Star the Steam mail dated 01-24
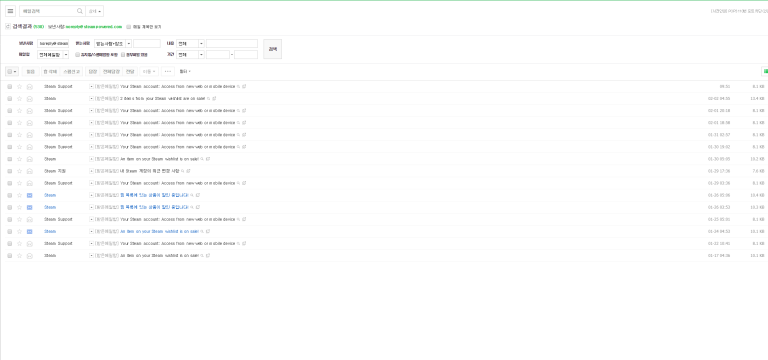768x360 pixels. 20,231
